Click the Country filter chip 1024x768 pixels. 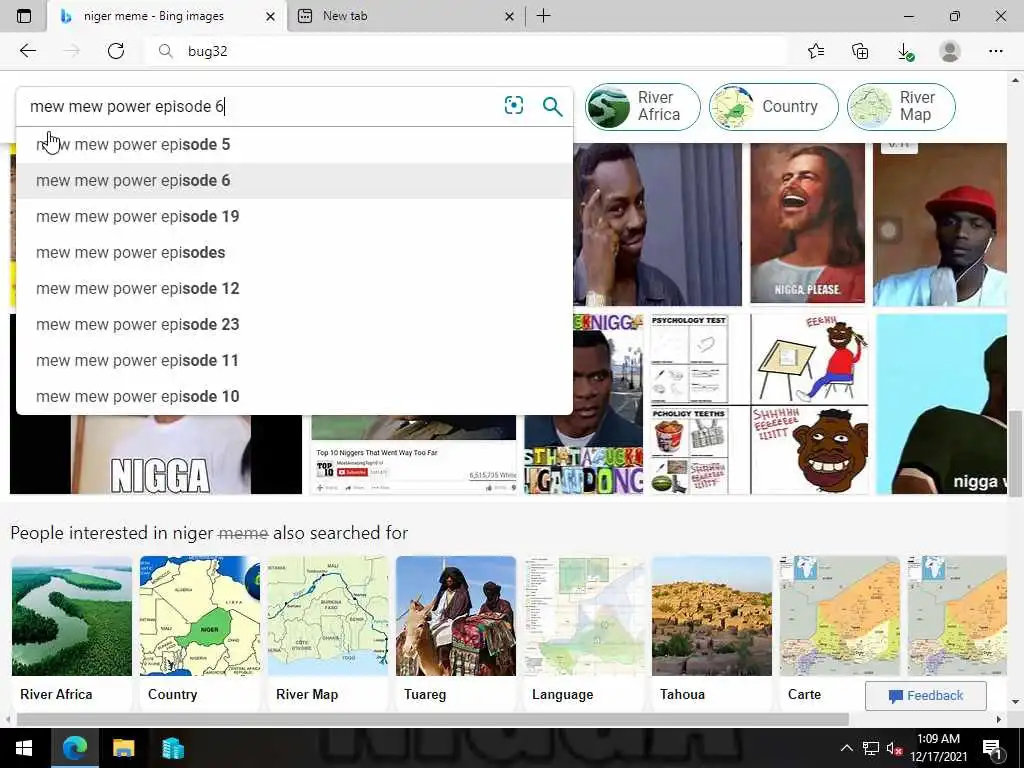pyautogui.click(x=773, y=106)
